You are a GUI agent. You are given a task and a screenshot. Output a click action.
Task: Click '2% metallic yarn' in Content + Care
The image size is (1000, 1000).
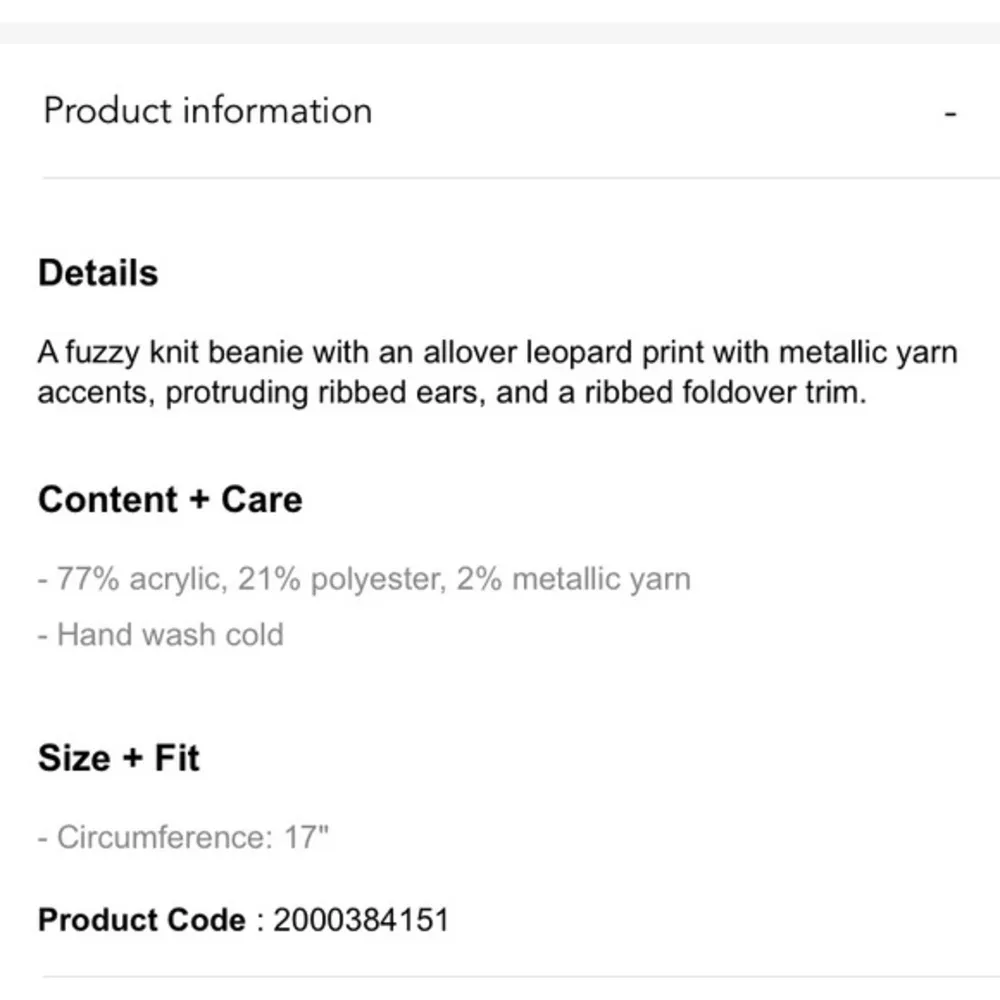coord(573,579)
